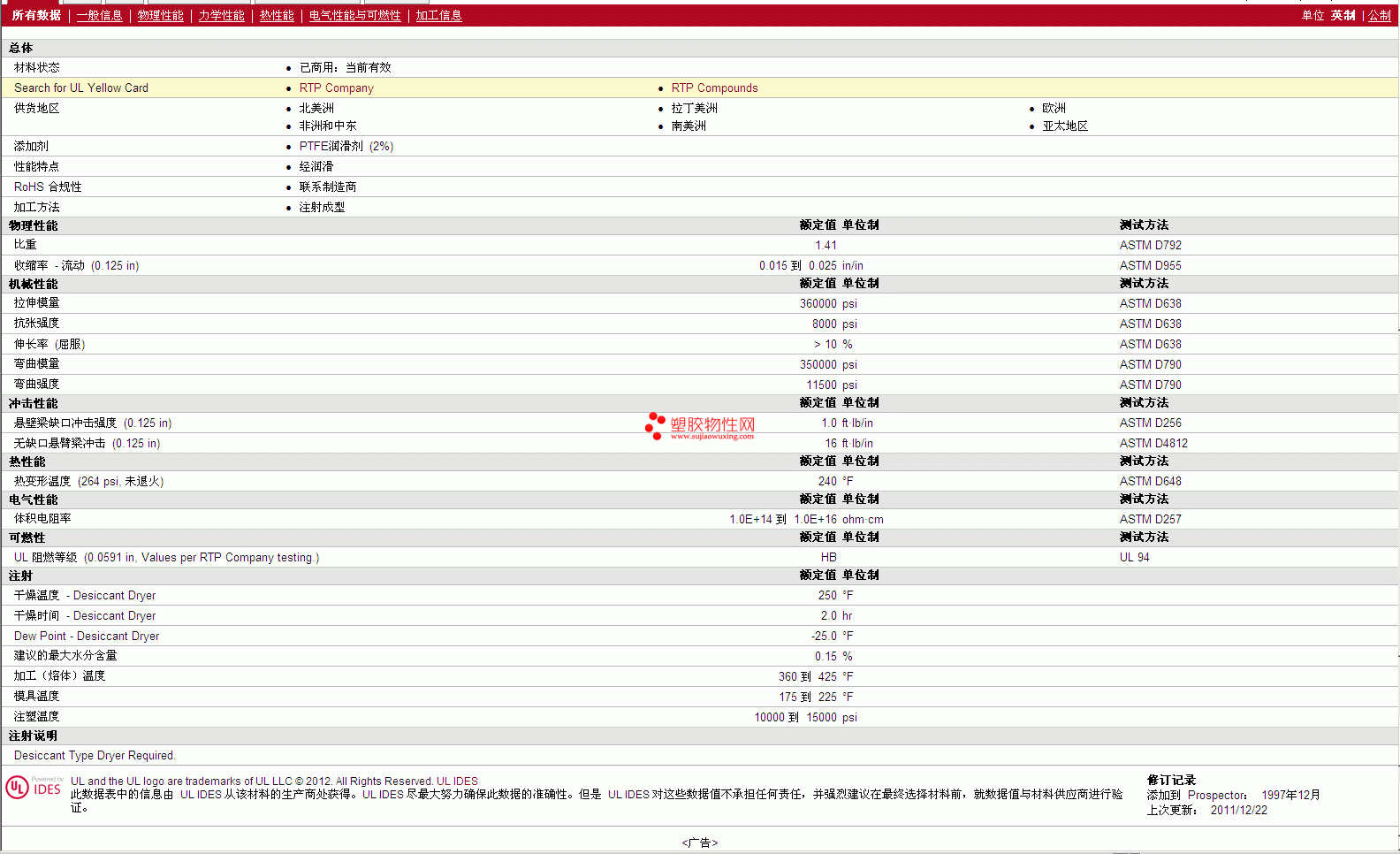Image resolution: width=1400 pixels, height=854 pixels.
Task: Select 热变形温度 value 240
Action: point(827,482)
